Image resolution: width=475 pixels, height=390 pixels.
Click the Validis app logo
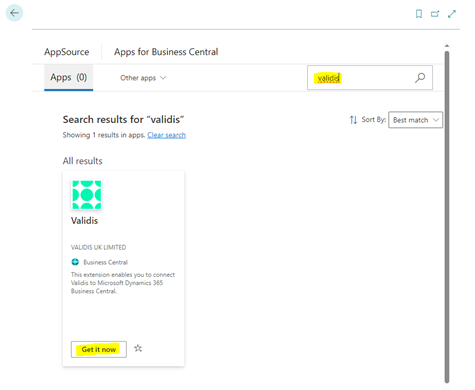pyautogui.click(x=87, y=195)
